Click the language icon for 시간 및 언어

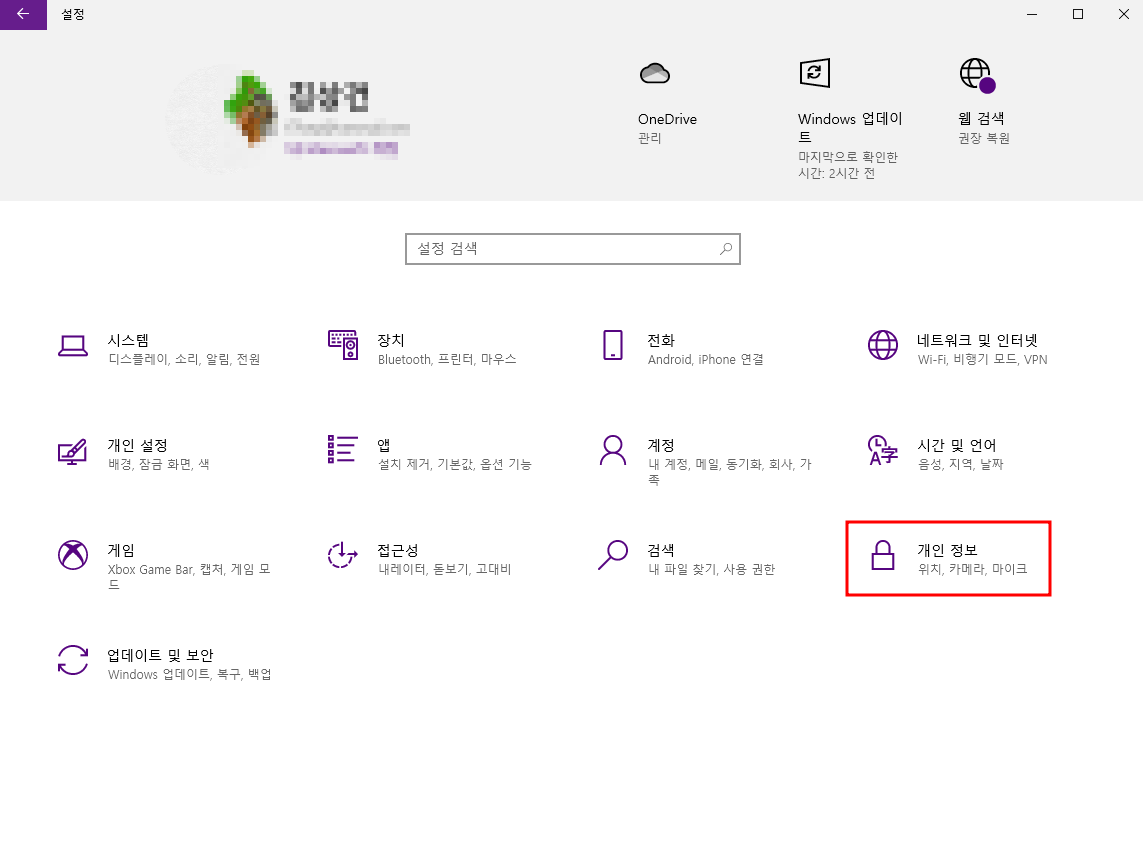coord(883,450)
